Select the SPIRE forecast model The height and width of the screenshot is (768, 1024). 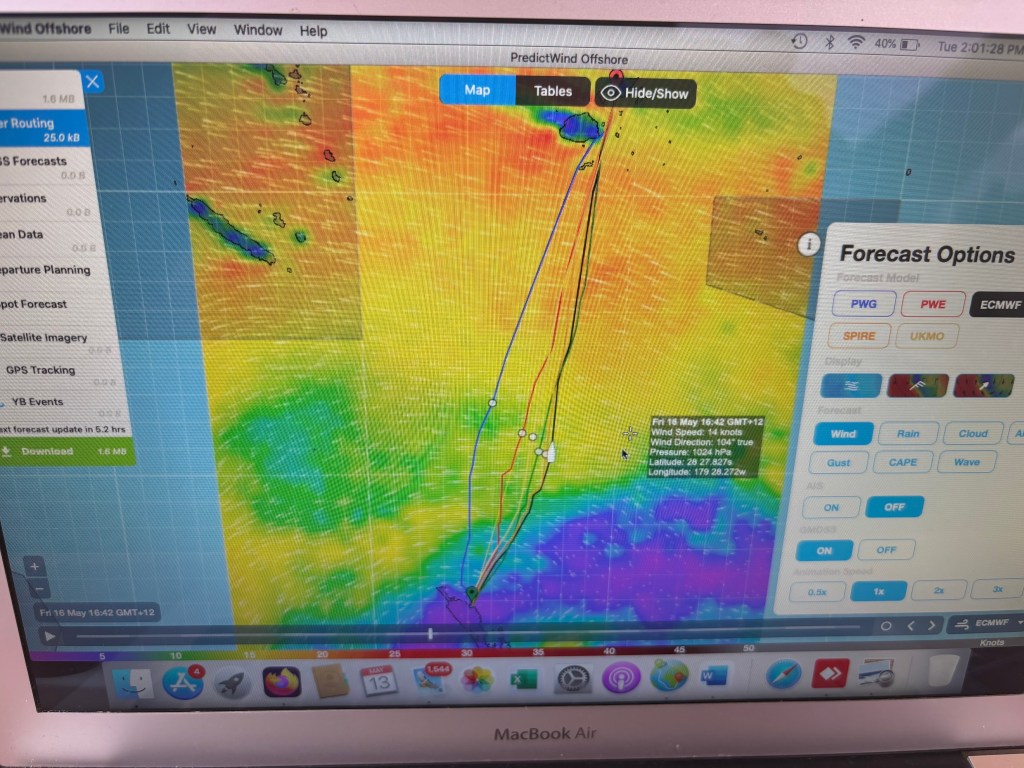tap(859, 336)
